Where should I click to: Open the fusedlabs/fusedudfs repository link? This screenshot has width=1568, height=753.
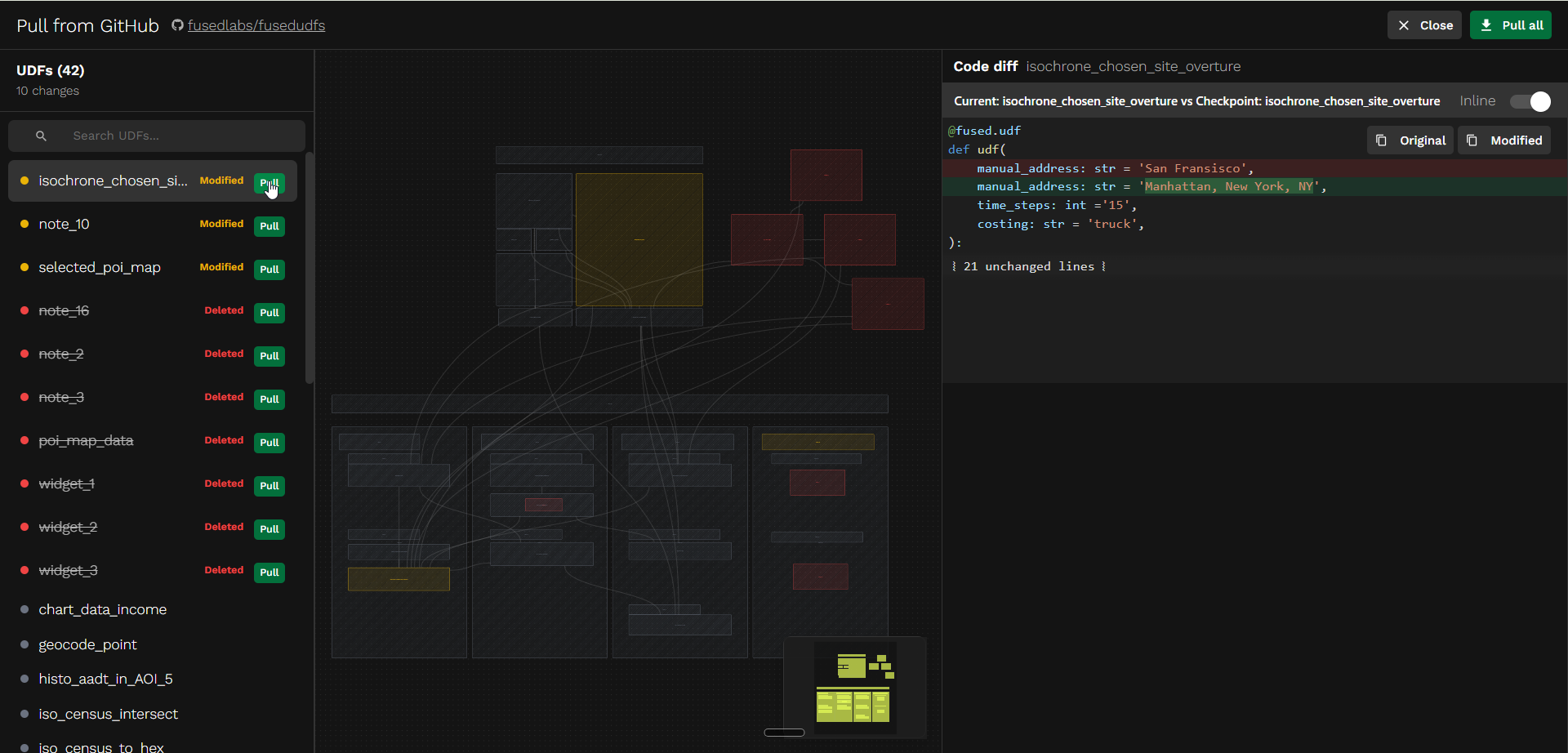point(256,25)
